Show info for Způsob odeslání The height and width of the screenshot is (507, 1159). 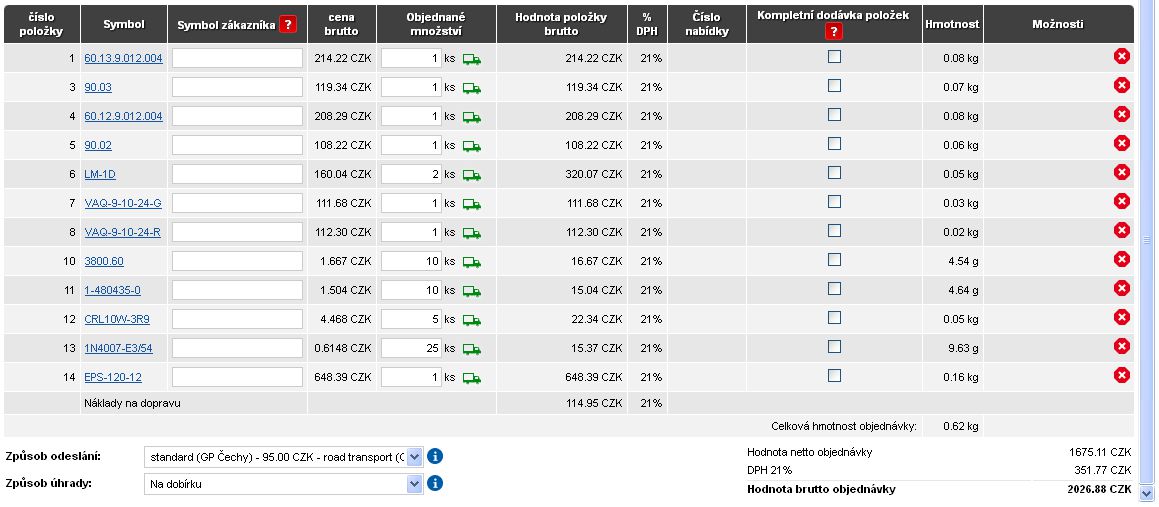(x=435, y=457)
